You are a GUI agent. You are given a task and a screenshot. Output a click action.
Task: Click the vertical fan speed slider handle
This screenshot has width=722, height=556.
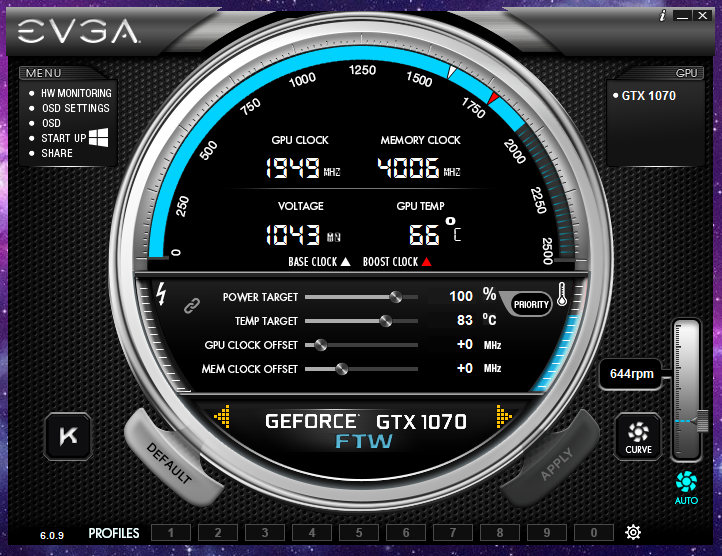702,421
